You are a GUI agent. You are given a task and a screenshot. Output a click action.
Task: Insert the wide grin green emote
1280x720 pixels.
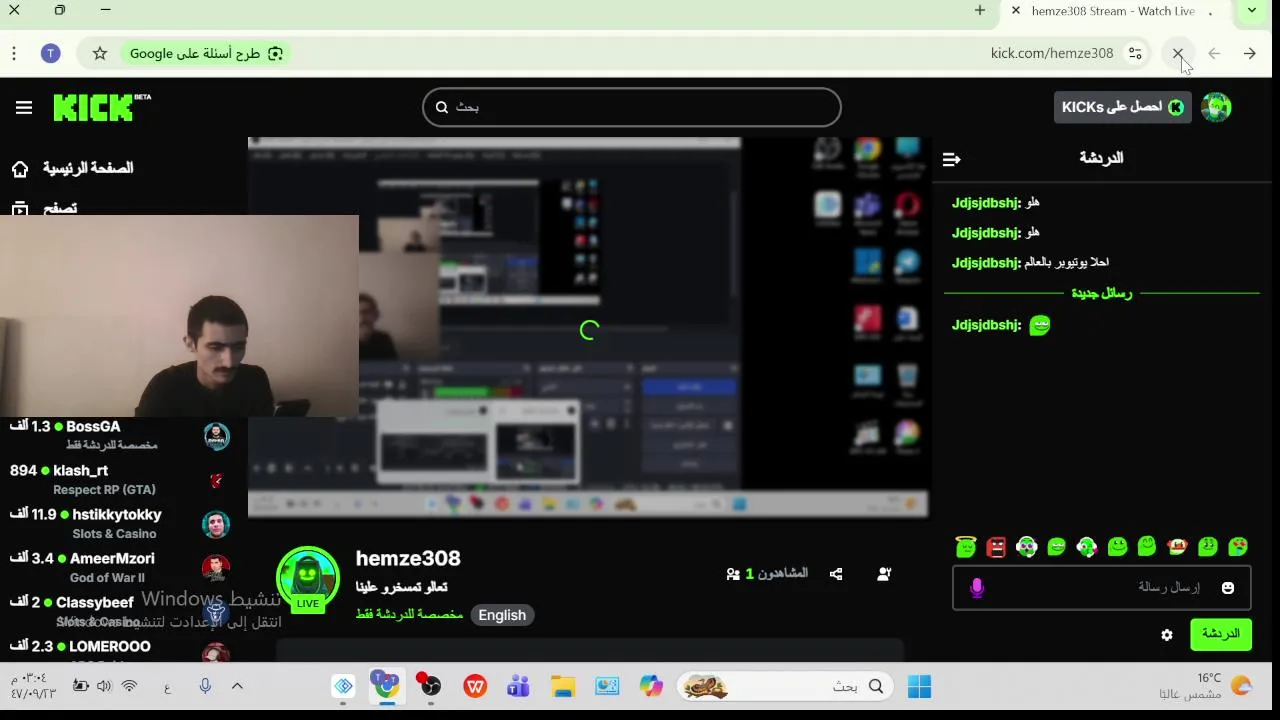pos(1057,546)
